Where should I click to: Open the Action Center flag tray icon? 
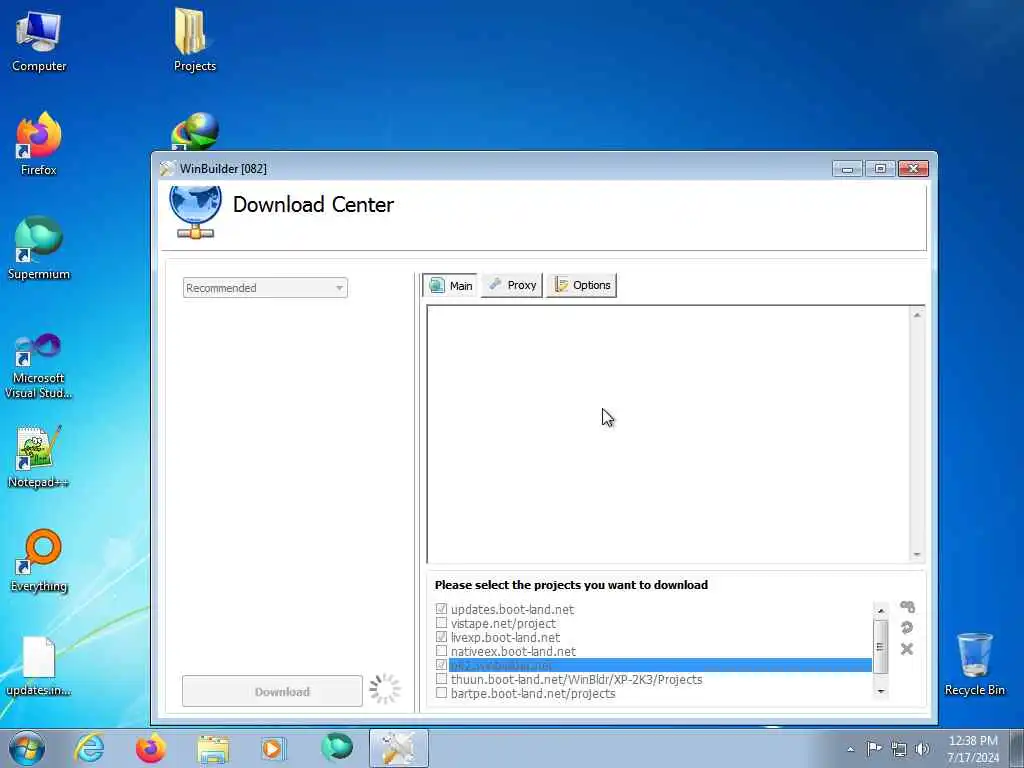click(874, 748)
